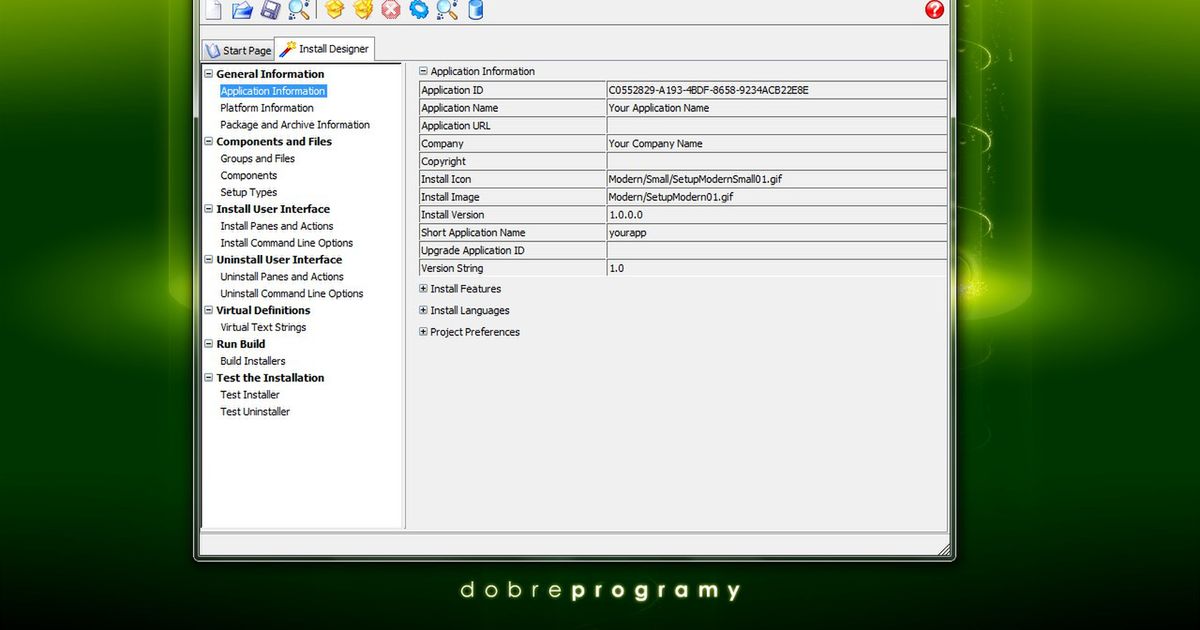Expand the Install Features section
This screenshot has height=630, width=1200.
tap(422, 288)
